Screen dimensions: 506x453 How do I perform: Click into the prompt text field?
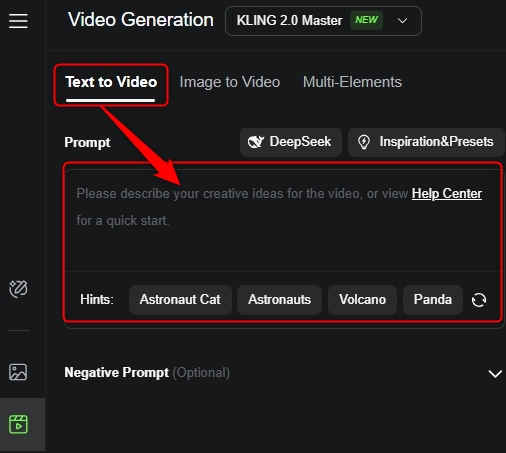tap(283, 221)
